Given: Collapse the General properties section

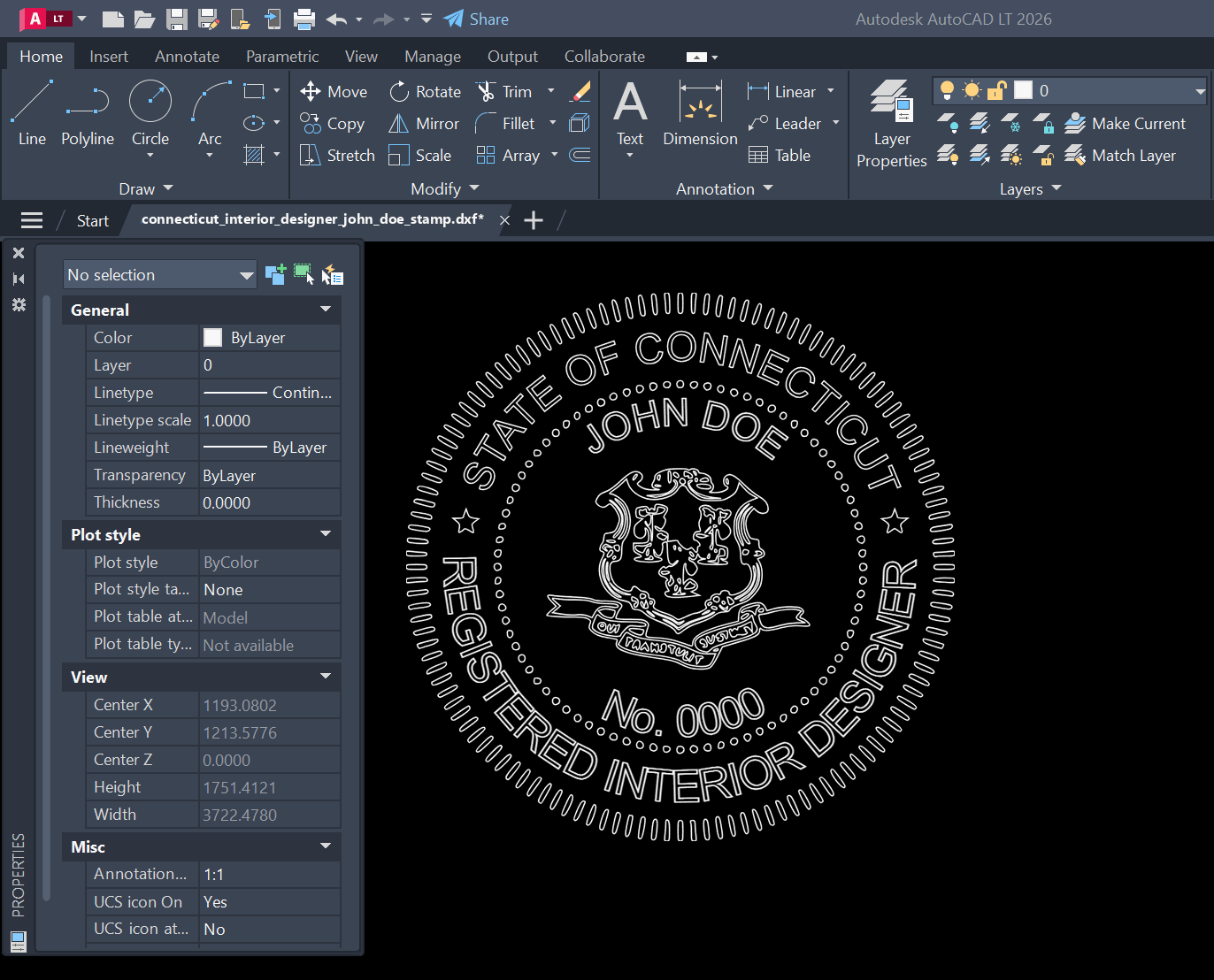Looking at the screenshot, I should [x=326, y=310].
